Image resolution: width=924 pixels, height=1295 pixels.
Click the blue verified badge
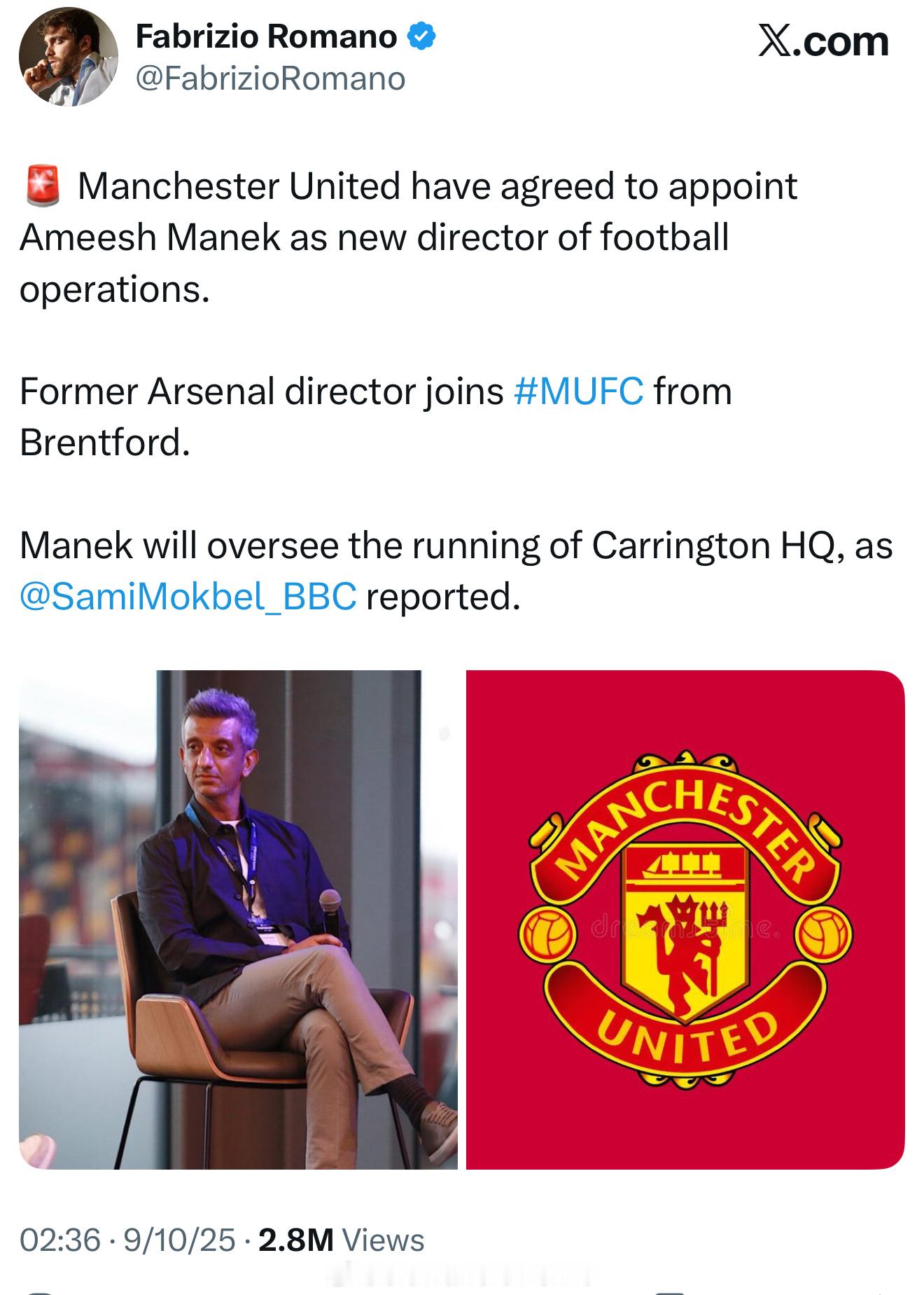(422, 36)
